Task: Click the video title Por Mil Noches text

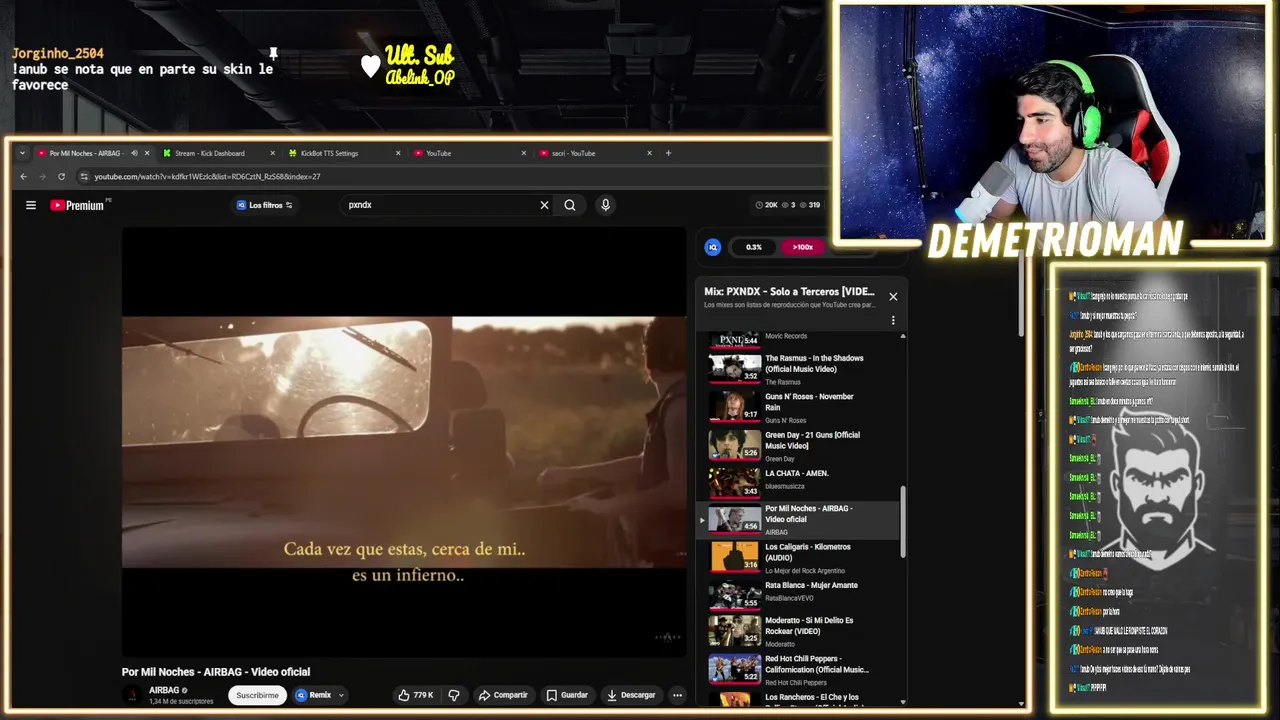Action: tap(216, 672)
